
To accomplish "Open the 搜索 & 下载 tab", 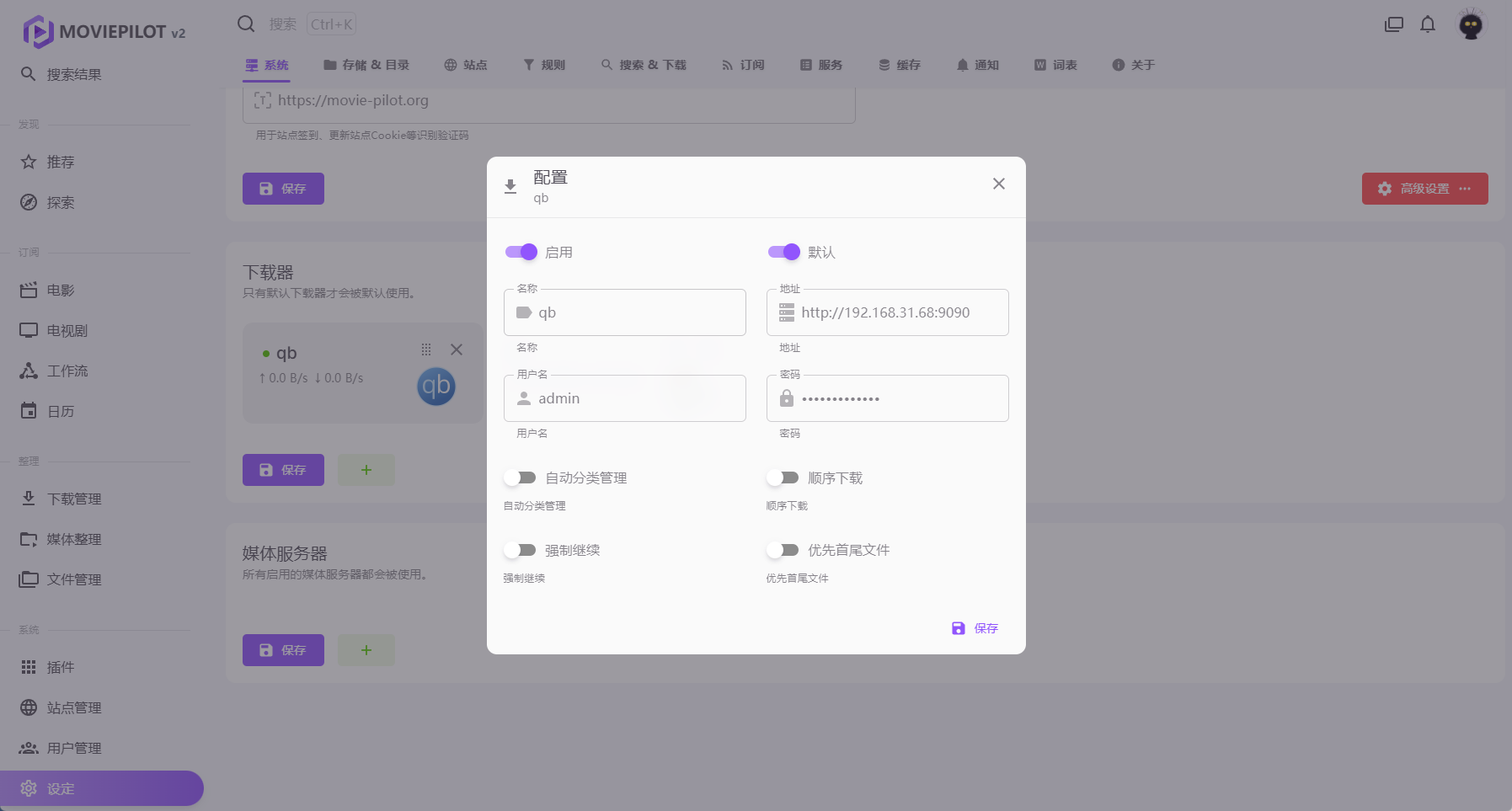I will click(644, 65).
